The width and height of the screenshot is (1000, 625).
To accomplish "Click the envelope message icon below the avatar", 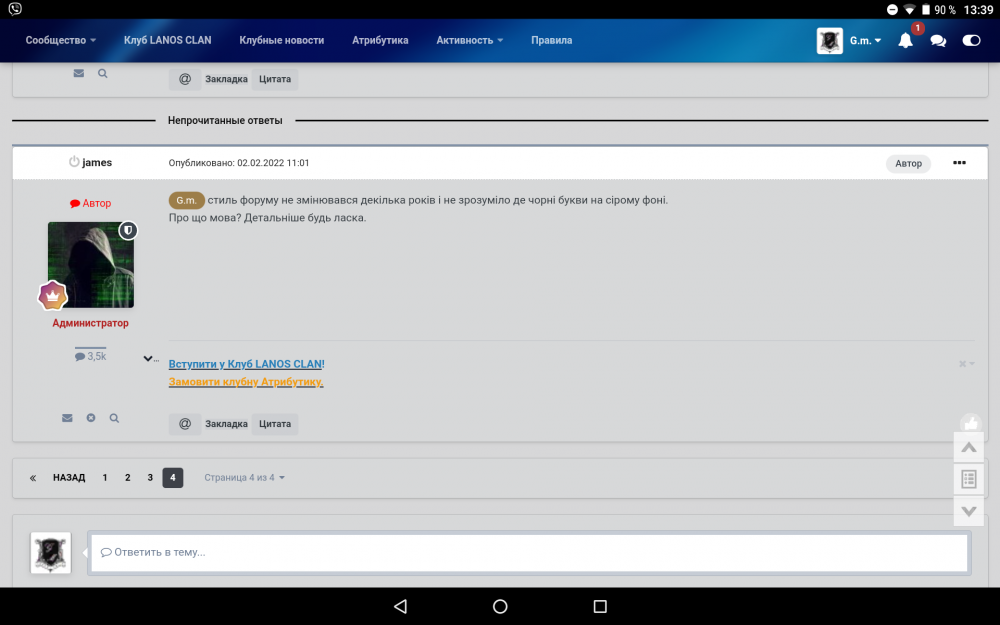I will [x=66, y=418].
